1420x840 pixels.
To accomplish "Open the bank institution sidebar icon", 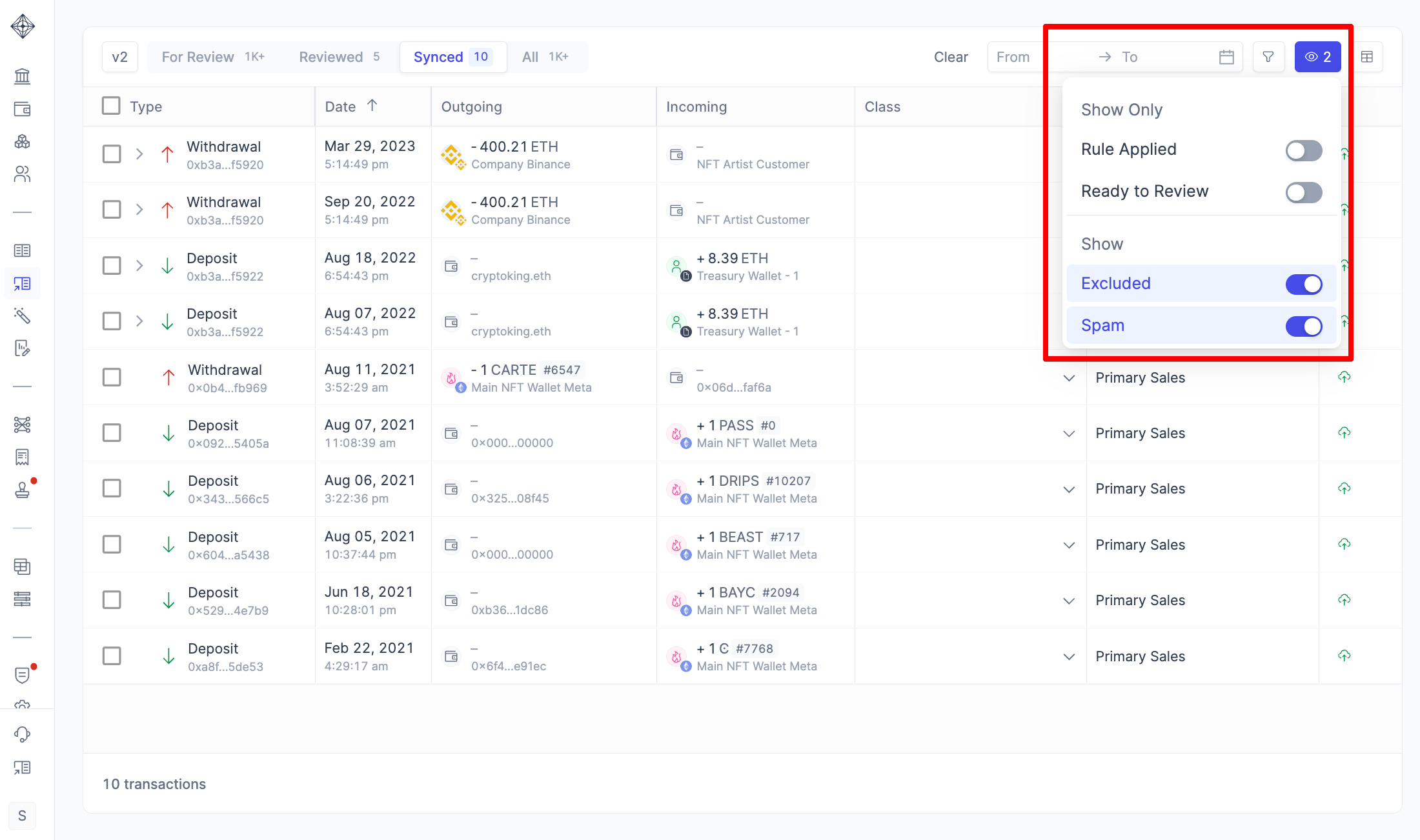I will coord(22,76).
